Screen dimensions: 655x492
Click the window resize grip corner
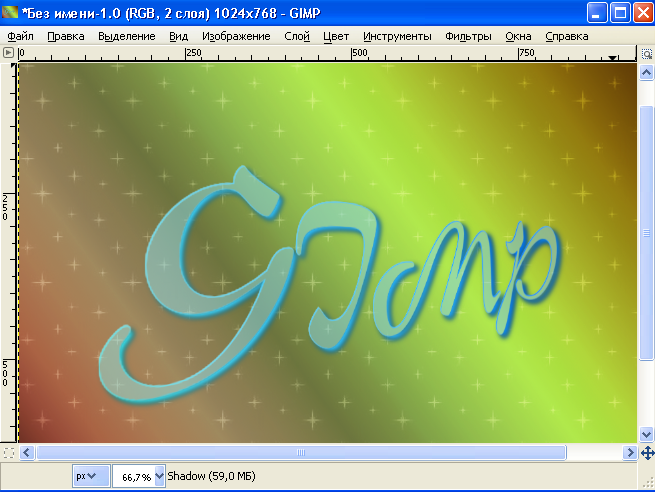coord(648,484)
